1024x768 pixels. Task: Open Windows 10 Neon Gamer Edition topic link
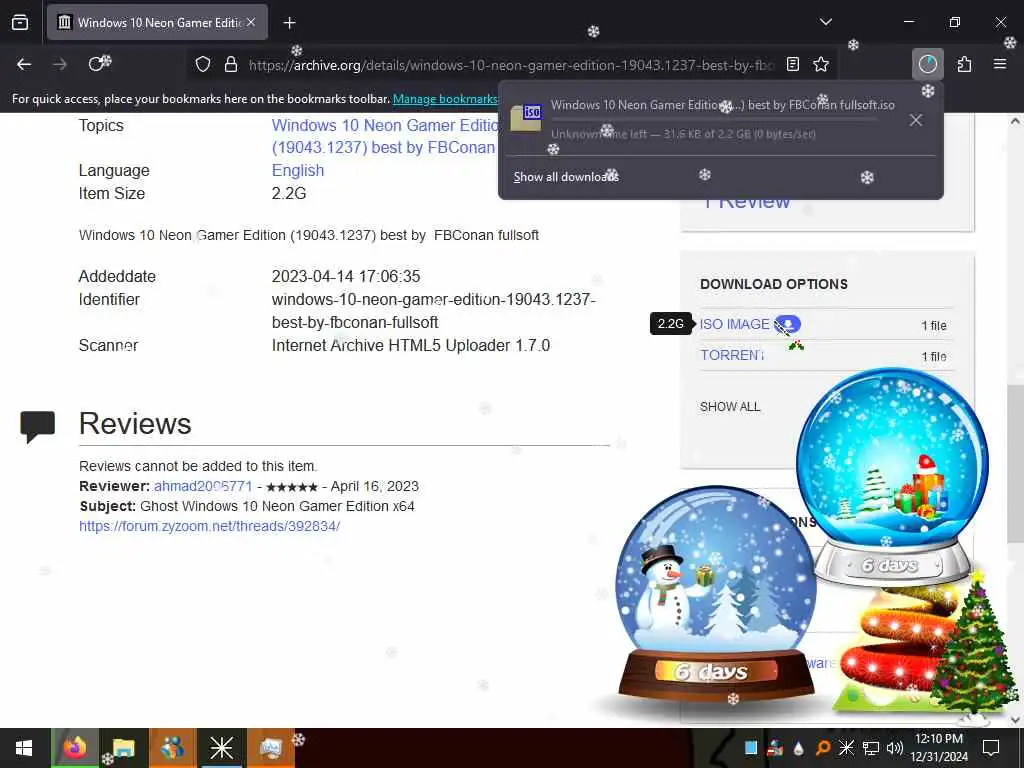(x=385, y=136)
